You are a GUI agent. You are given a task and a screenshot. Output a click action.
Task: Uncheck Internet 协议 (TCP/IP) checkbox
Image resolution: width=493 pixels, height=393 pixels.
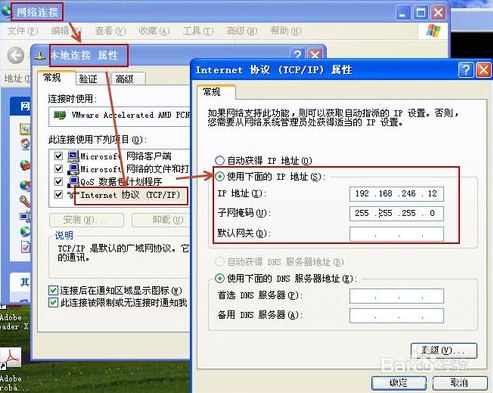pos(59,194)
